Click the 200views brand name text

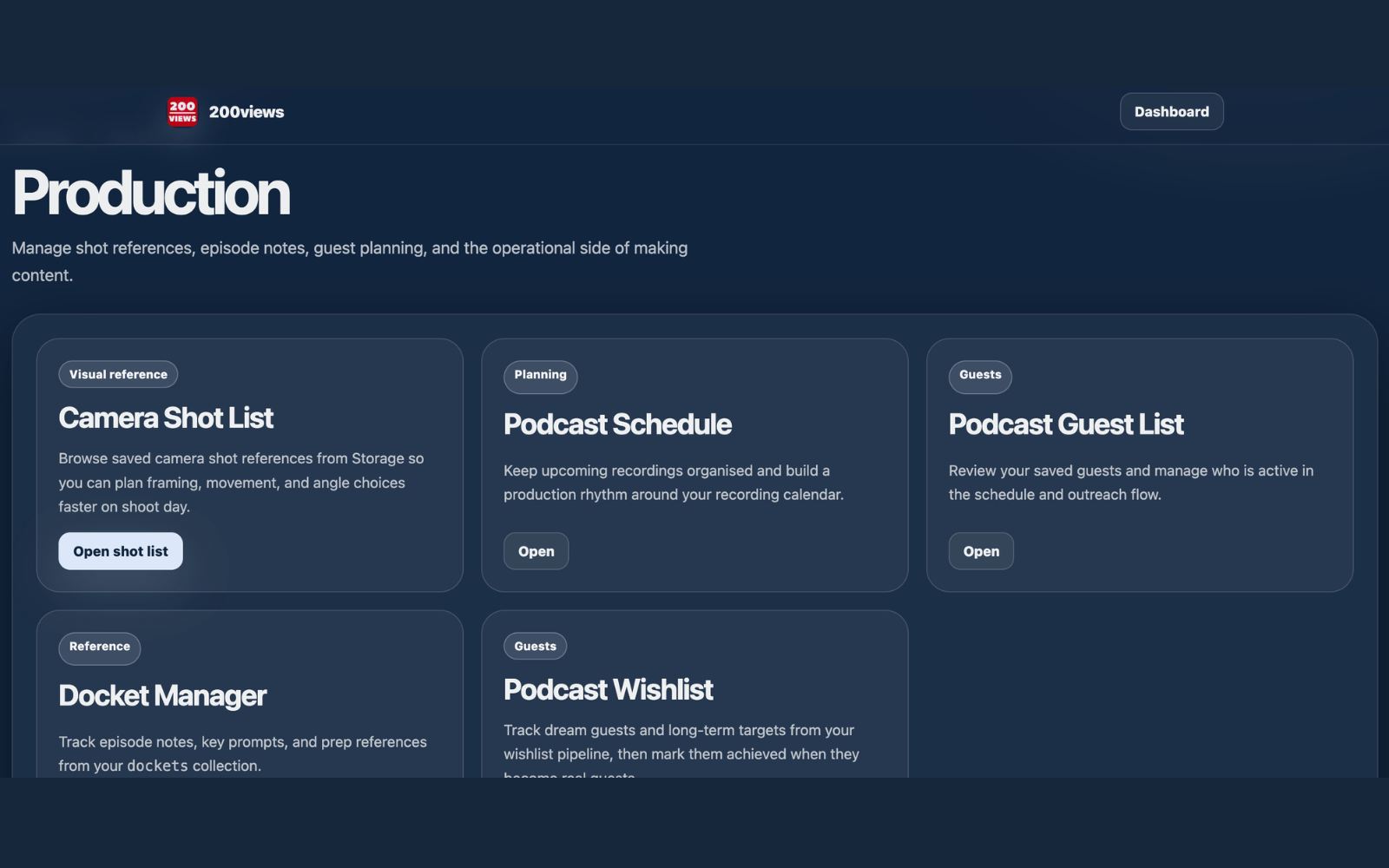point(247,112)
